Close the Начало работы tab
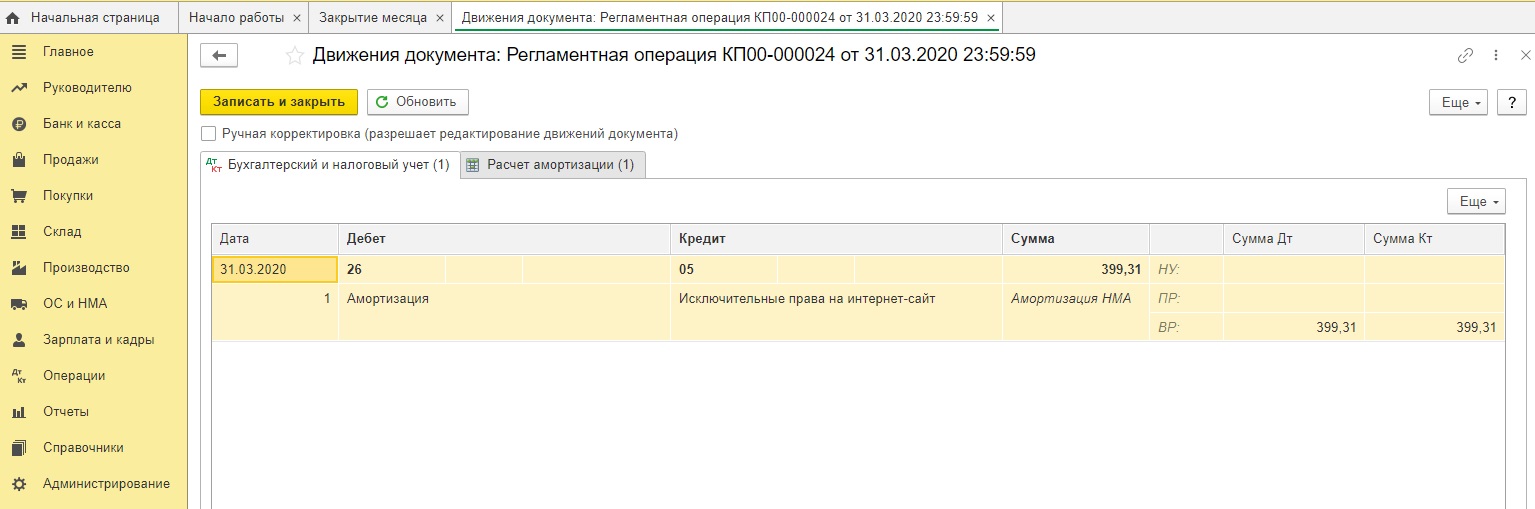This screenshot has width=1535, height=509. click(x=296, y=18)
